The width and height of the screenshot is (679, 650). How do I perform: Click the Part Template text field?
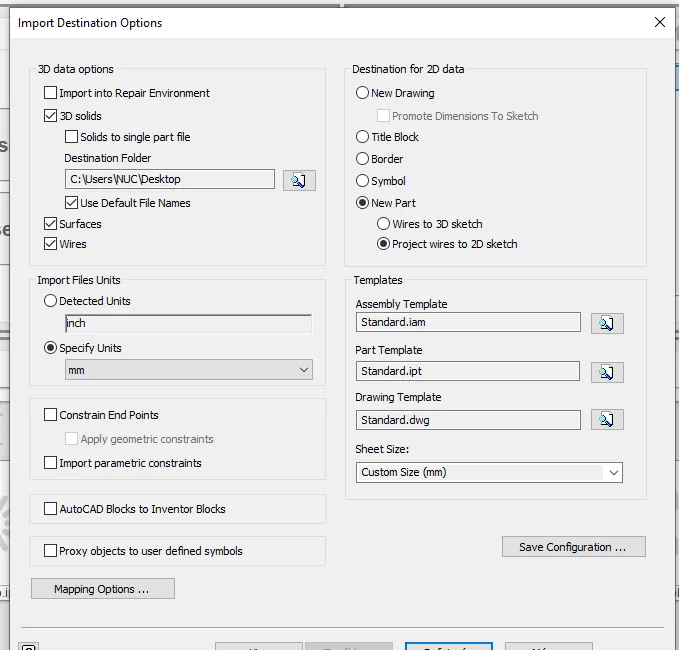[467, 371]
